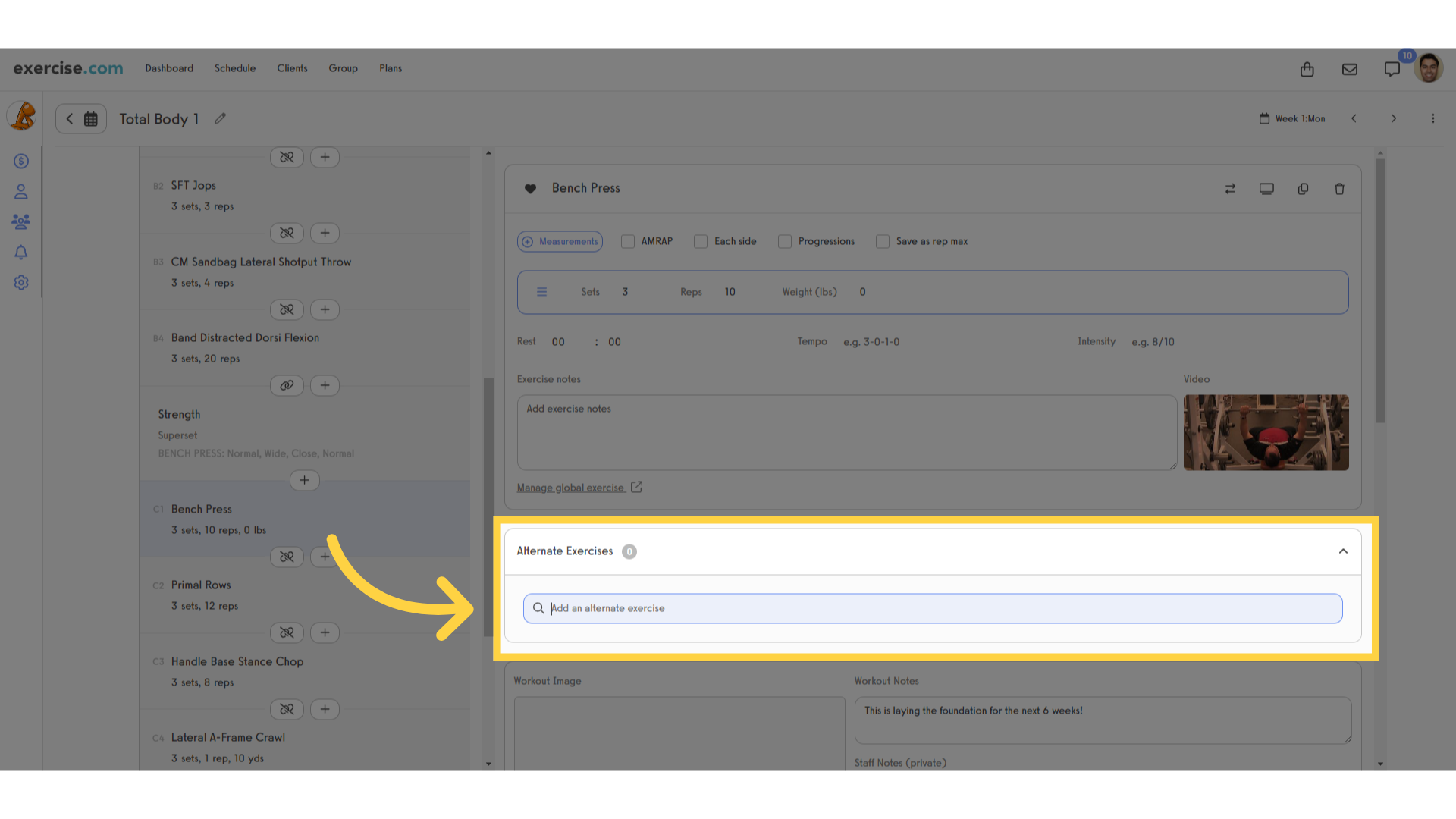Open the settings gear sidebar icon
The image size is (1456, 819).
pyautogui.click(x=21, y=282)
